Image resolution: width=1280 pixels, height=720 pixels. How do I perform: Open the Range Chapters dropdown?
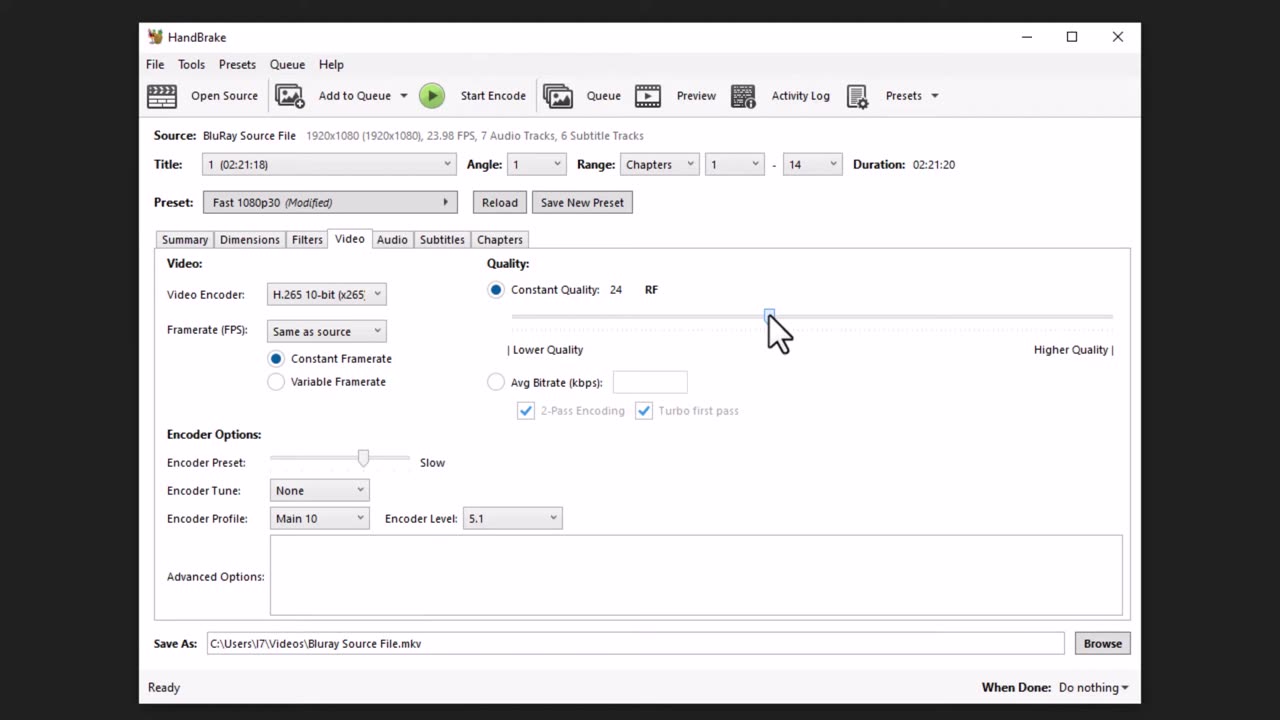tap(659, 165)
